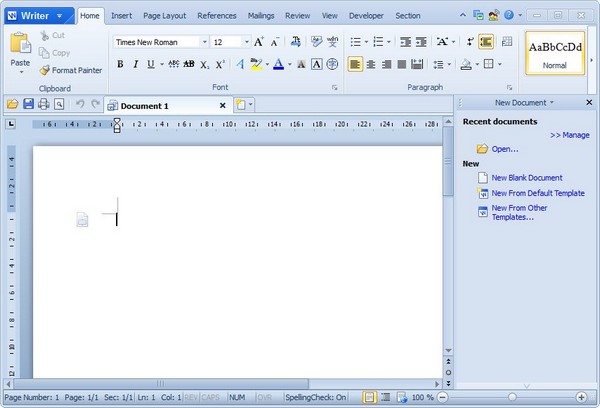The image size is (600, 408).
Task: Click the >> Manage link
Action: (570, 135)
